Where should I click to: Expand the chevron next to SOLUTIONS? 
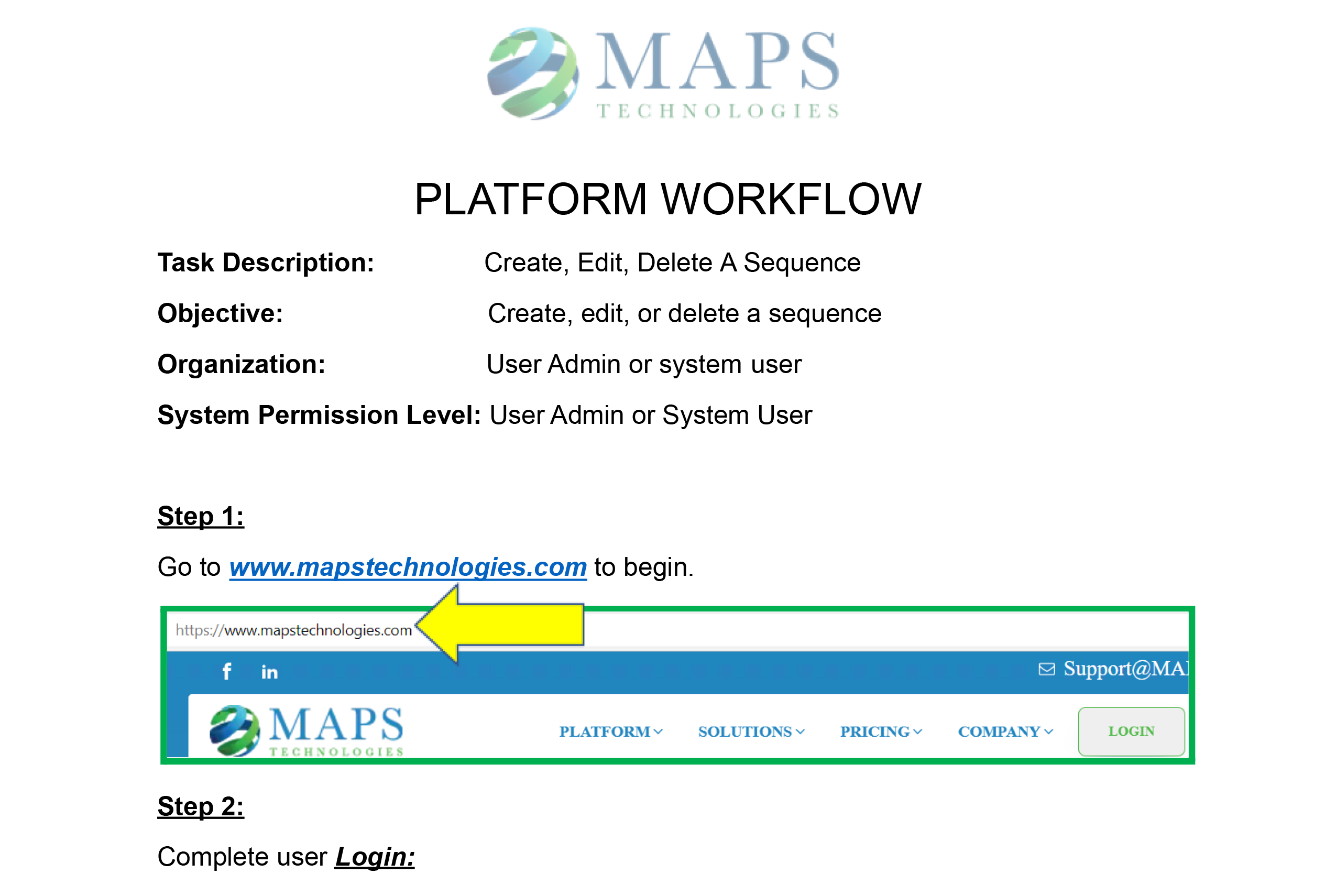(800, 731)
